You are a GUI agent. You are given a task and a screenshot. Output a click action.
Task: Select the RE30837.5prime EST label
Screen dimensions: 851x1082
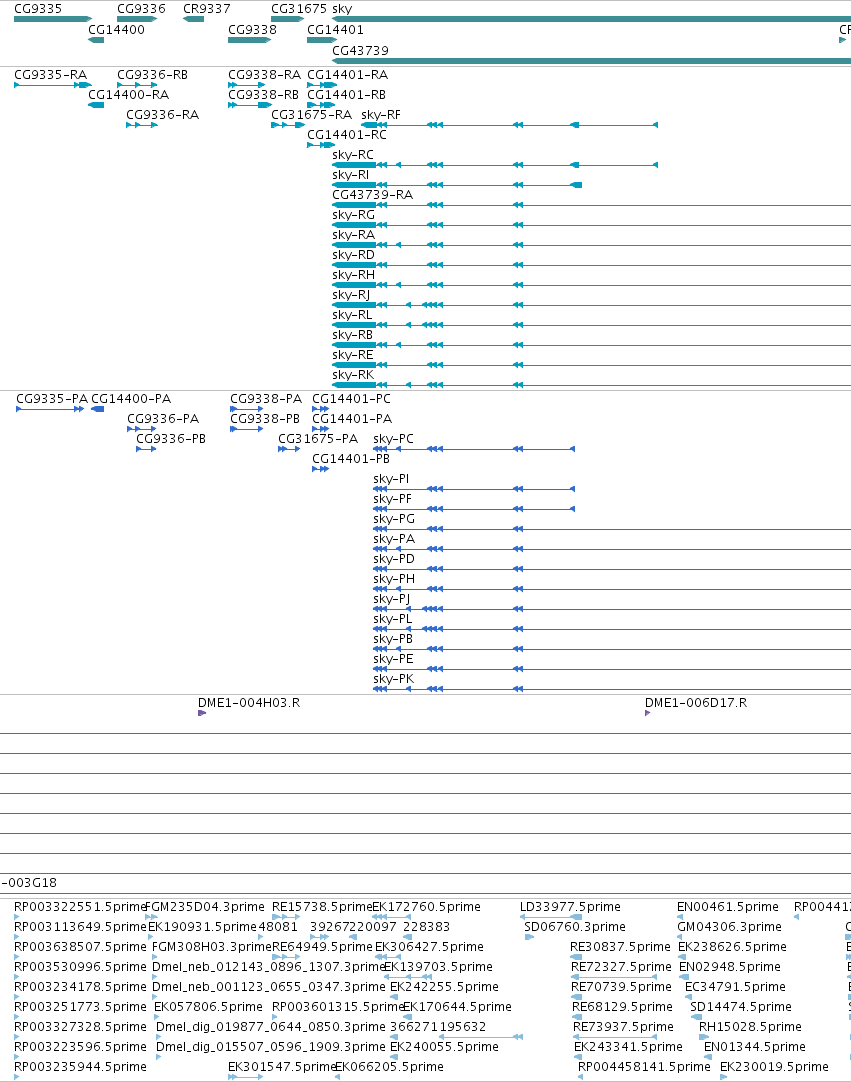point(620,947)
